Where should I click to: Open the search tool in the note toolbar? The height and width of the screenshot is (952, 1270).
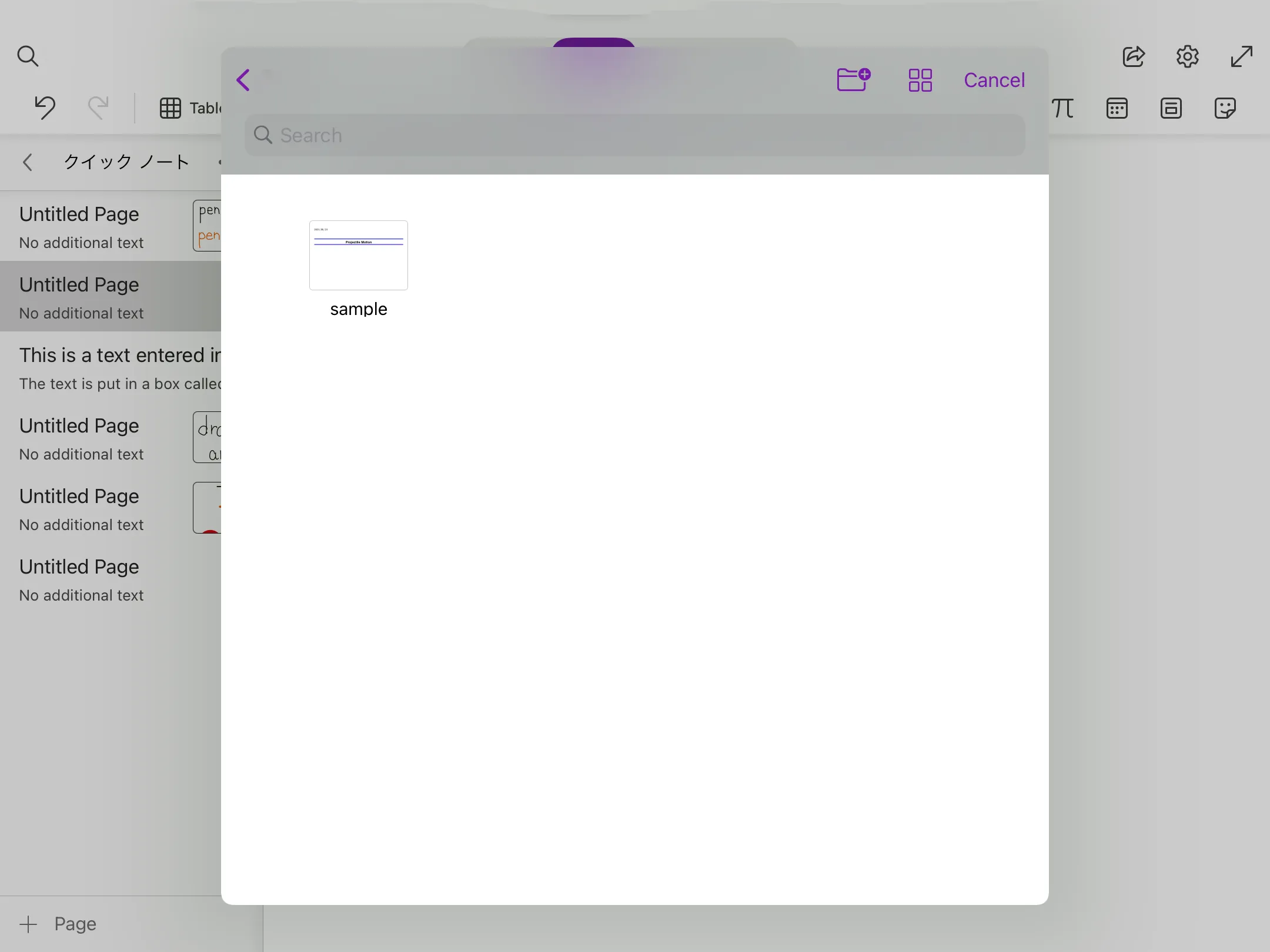(28, 56)
